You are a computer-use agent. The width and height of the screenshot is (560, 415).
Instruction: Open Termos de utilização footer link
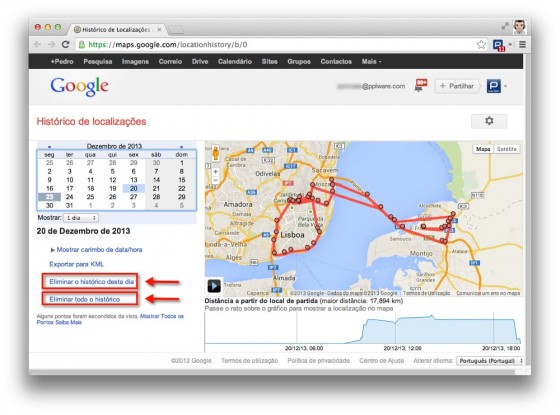[x=249, y=361]
